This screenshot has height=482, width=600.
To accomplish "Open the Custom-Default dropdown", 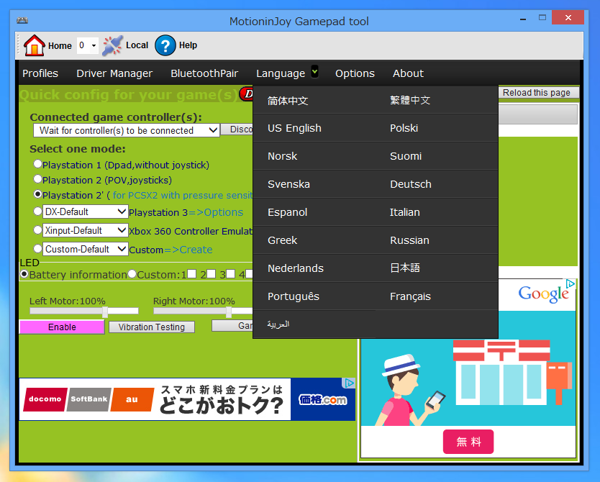I will tap(85, 249).
